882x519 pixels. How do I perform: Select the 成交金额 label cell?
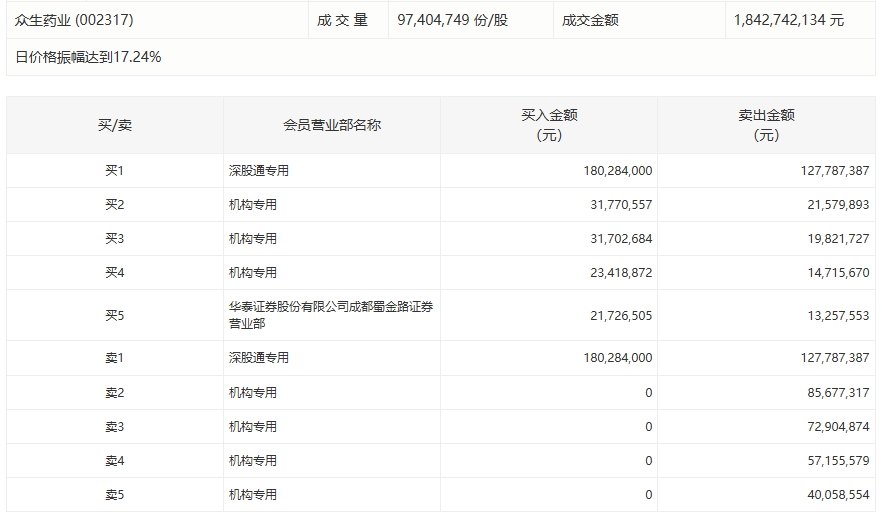tap(590, 20)
